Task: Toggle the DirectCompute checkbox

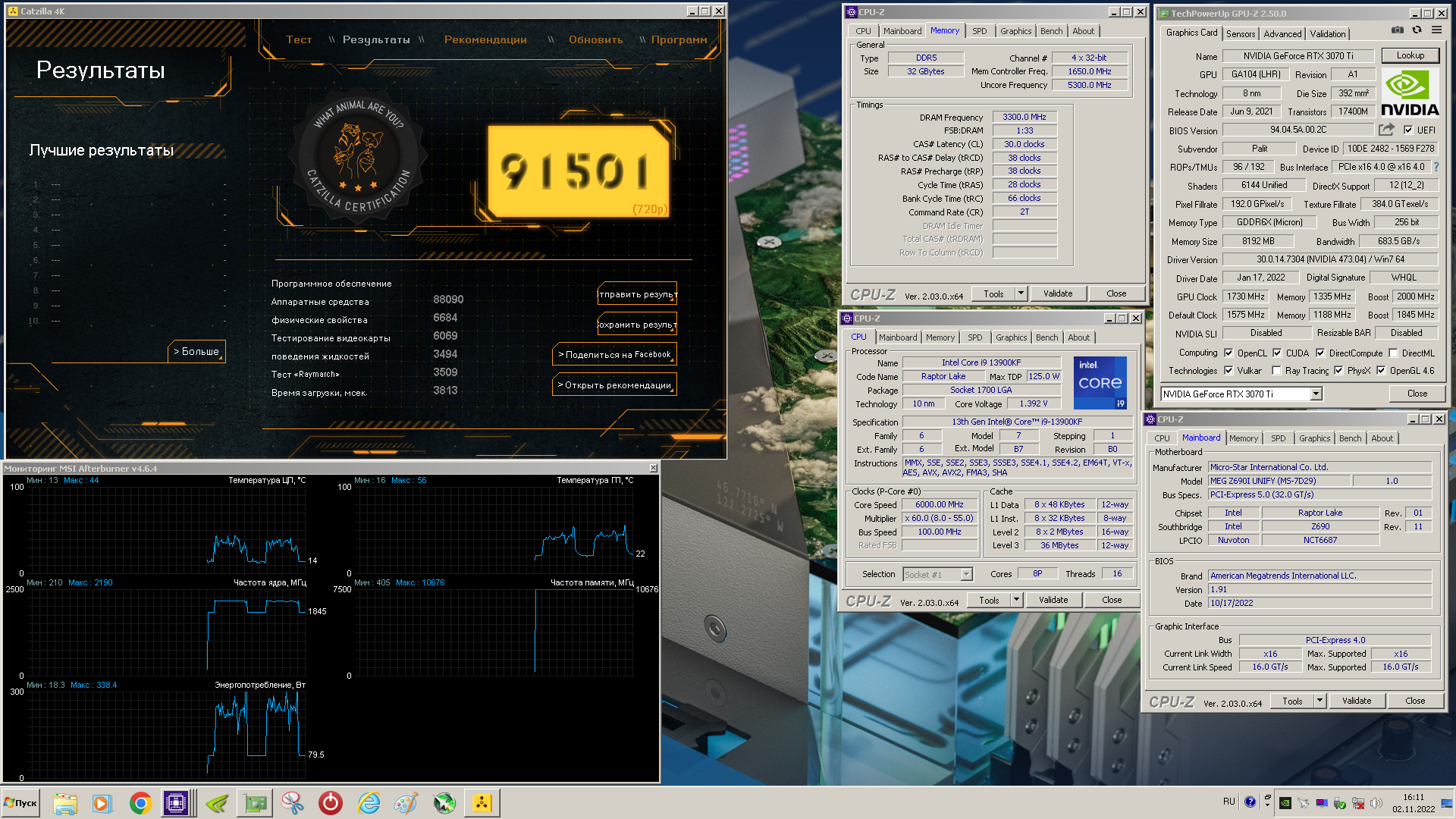Action: click(1320, 353)
